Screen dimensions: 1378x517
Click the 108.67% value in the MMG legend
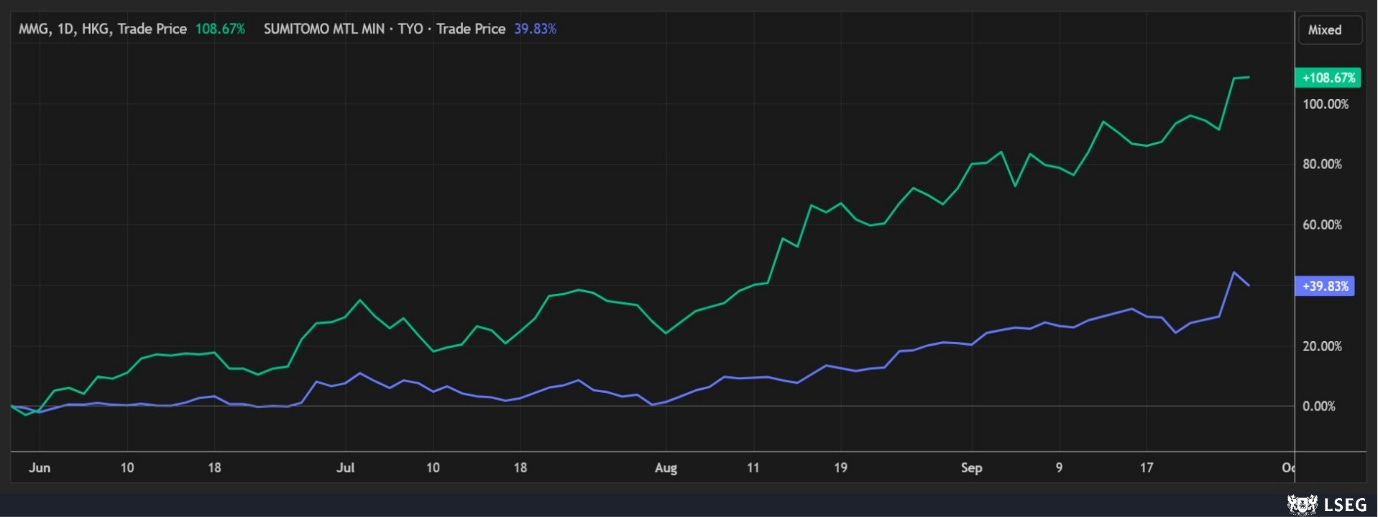point(219,29)
